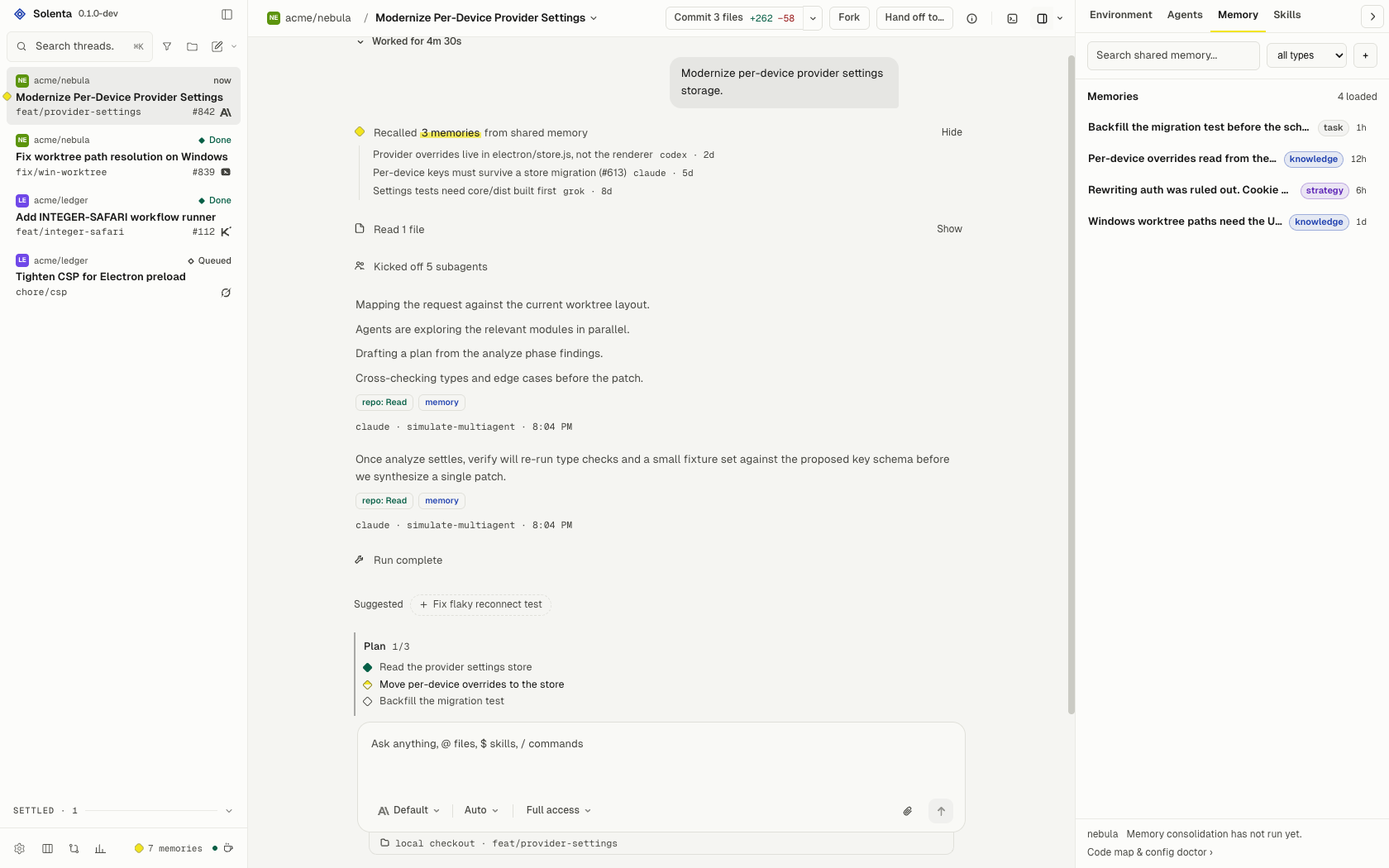Viewport: 1389px width, 868px height.
Task: Open the Full access permissions dropdown
Action: (x=559, y=810)
